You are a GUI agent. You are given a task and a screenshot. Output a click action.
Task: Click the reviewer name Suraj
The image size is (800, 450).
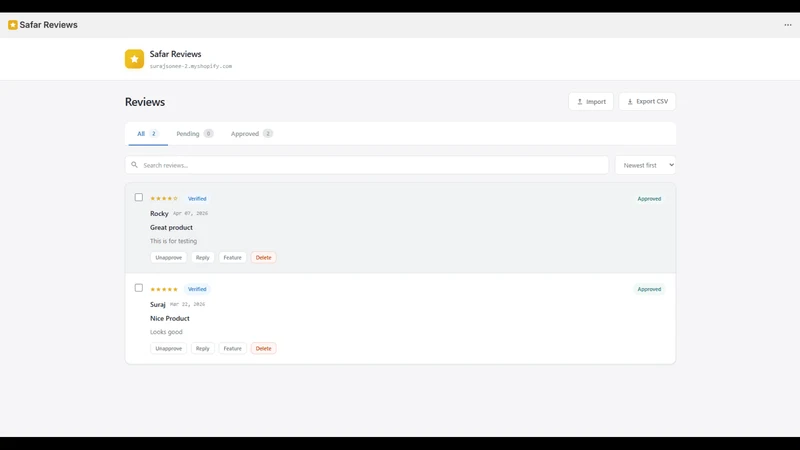pyautogui.click(x=158, y=305)
